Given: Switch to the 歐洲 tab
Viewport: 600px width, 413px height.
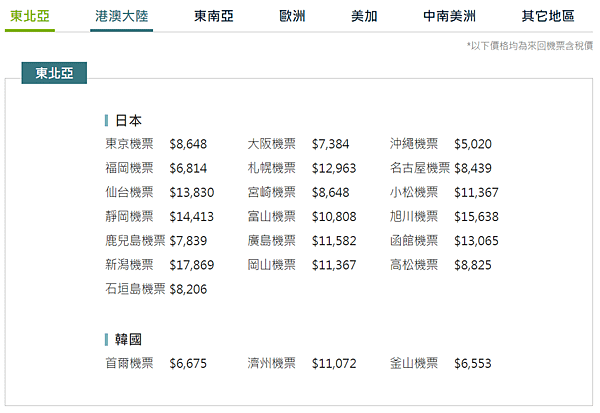Looking at the screenshot, I should coord(292,16).
